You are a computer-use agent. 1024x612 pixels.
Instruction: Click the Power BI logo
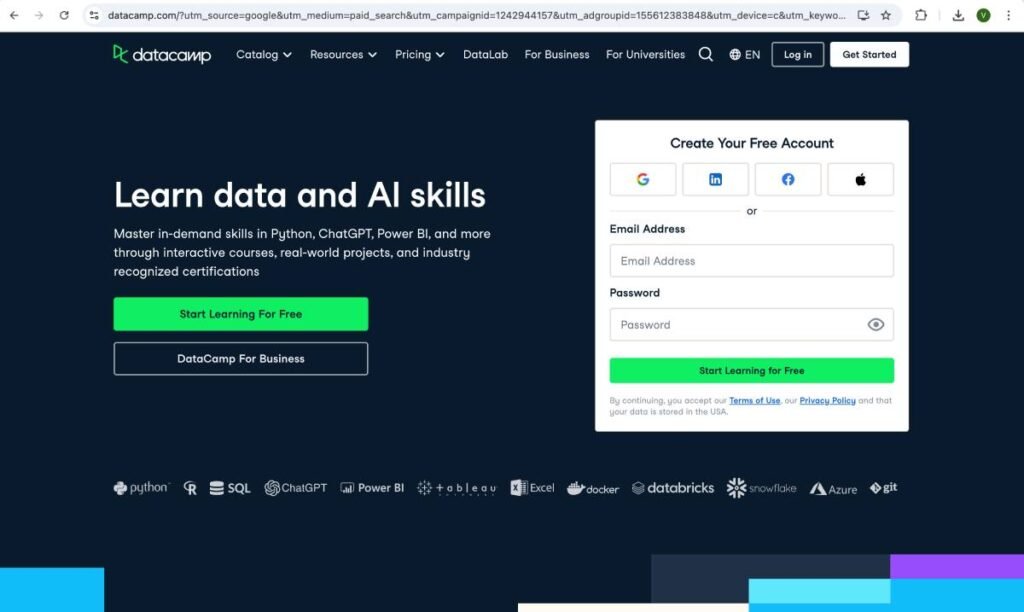[x=372, y=488]
